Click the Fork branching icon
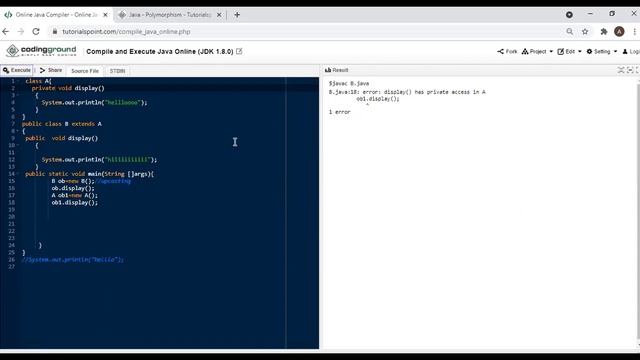The width and height of the screenshot is (640, 360). click(x=500, y=51)
